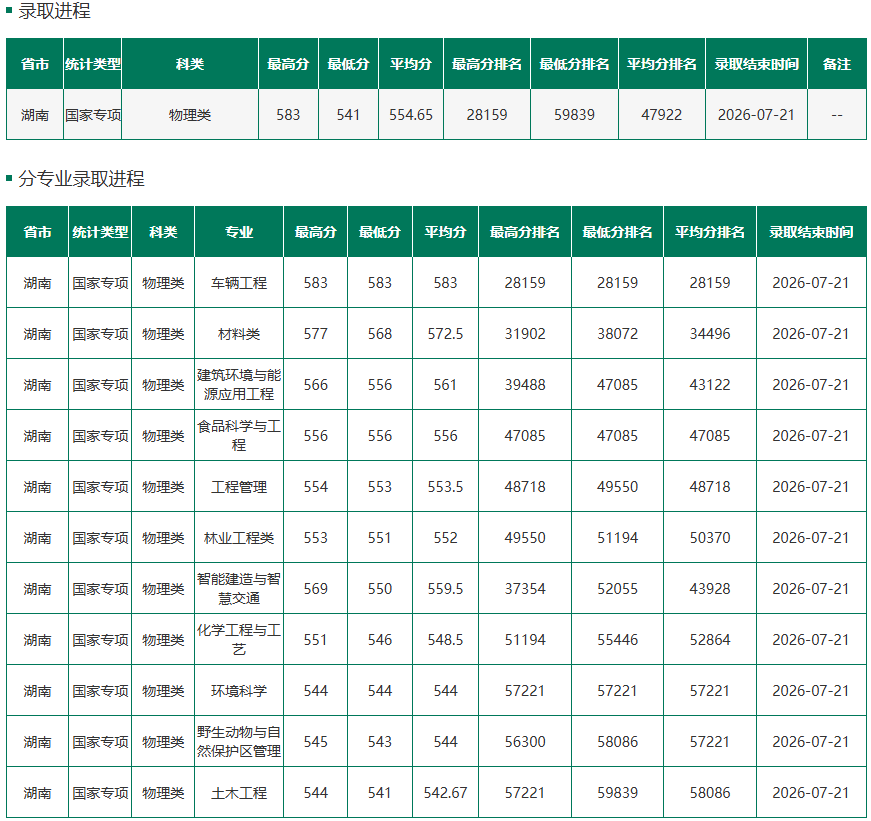Click summary table average rank 47922

tap(661, 115)
